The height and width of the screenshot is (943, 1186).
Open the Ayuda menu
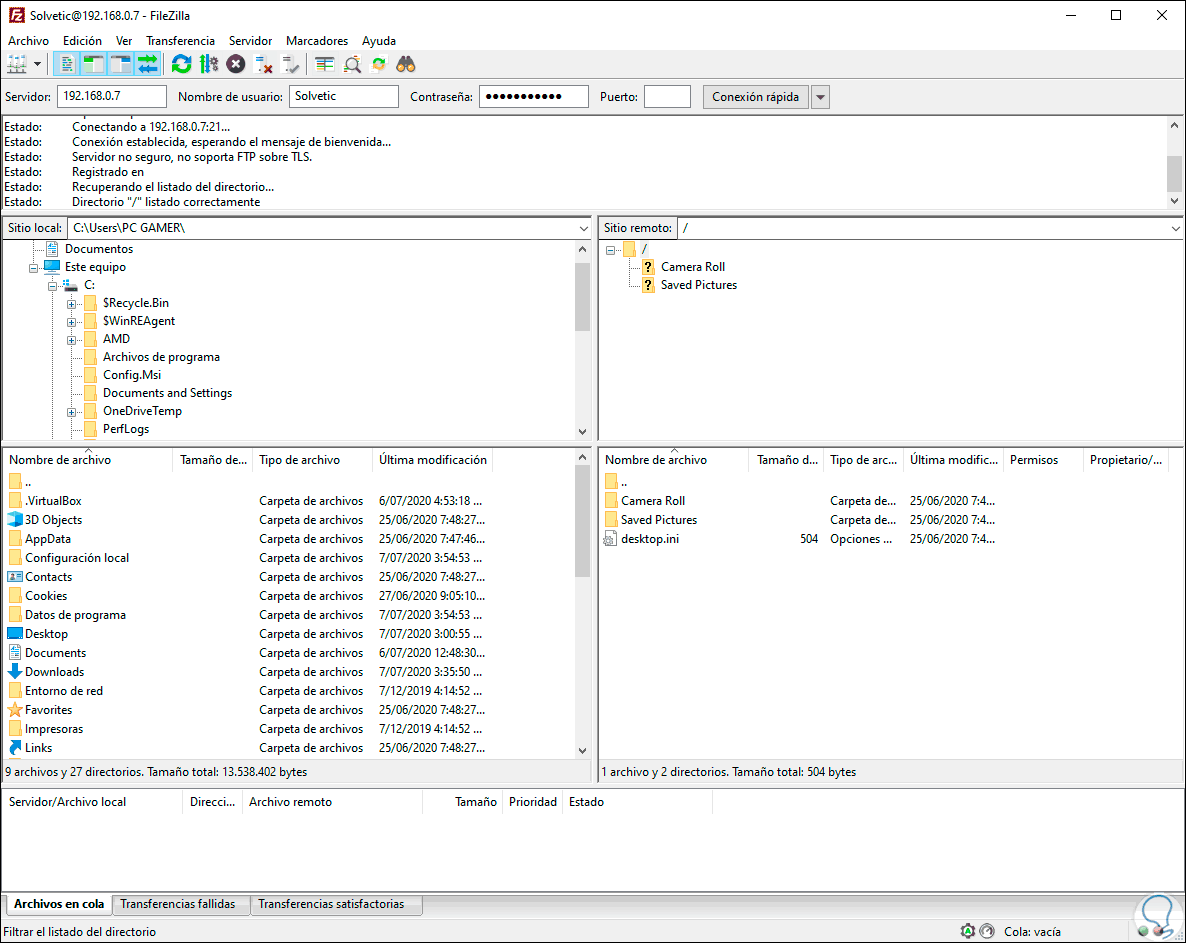point(379,41)
